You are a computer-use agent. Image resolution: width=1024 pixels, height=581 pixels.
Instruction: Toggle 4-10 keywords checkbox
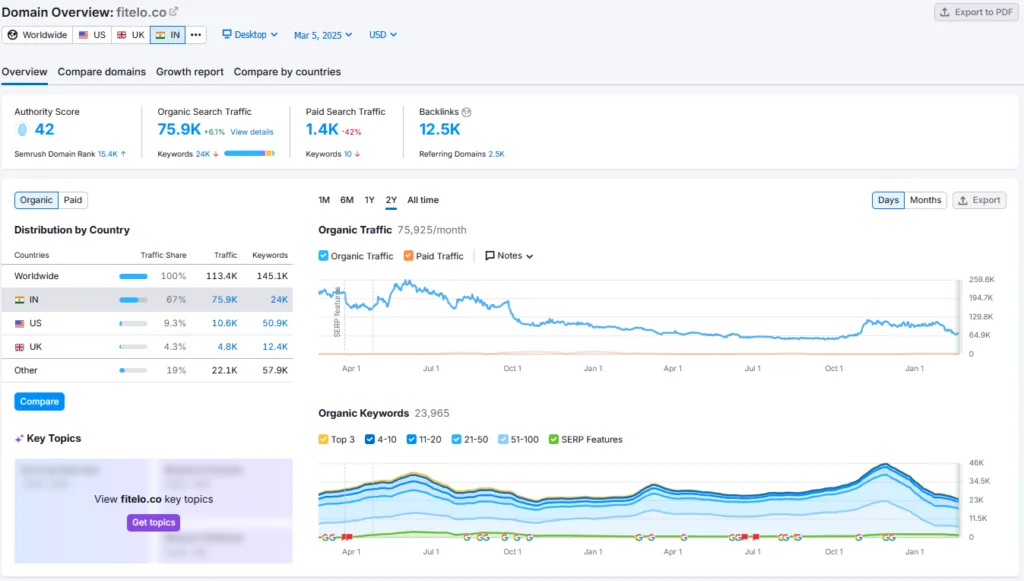coord(370,439)
